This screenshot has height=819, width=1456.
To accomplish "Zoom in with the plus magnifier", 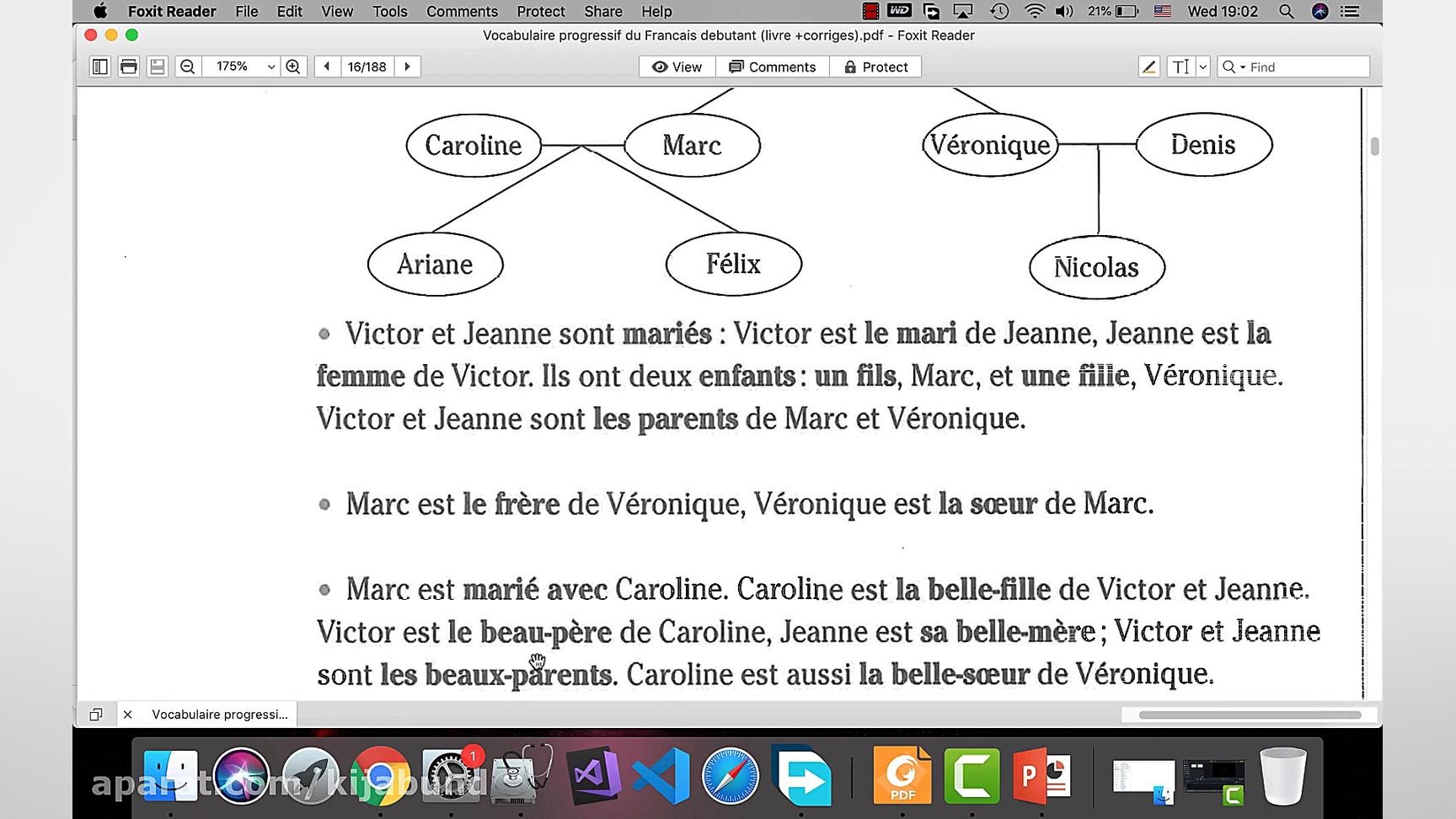I will pos(293,67).
